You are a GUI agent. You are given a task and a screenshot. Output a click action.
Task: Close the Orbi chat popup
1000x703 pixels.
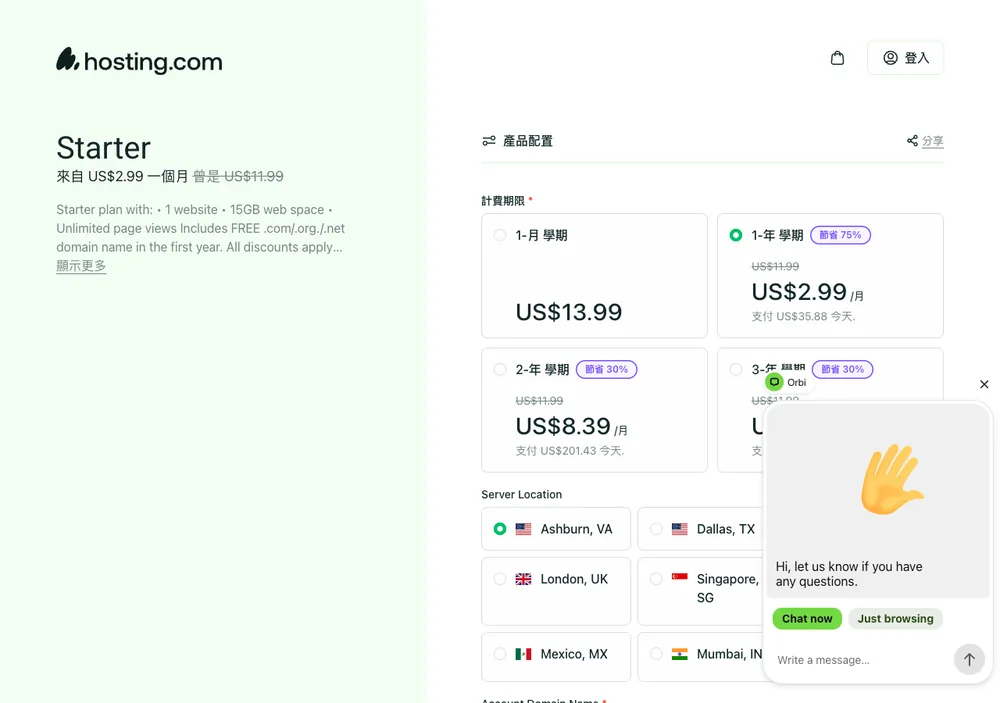point(983,384)
